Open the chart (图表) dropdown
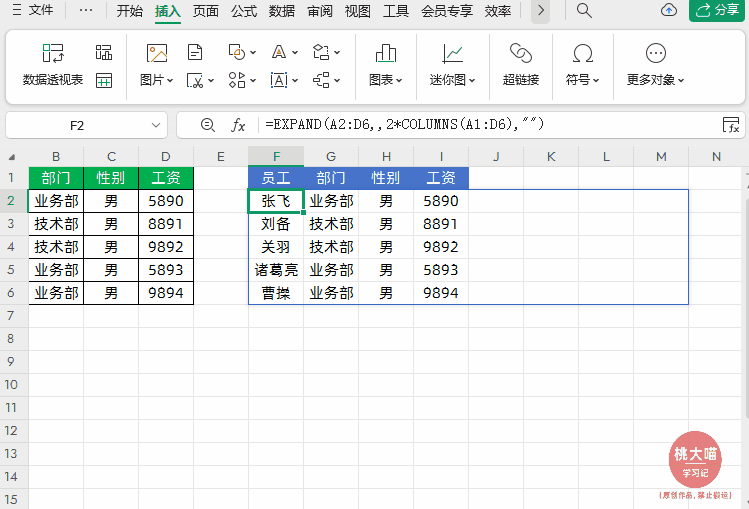Viewport: 749px width, 509px height. tap(385, 80)
